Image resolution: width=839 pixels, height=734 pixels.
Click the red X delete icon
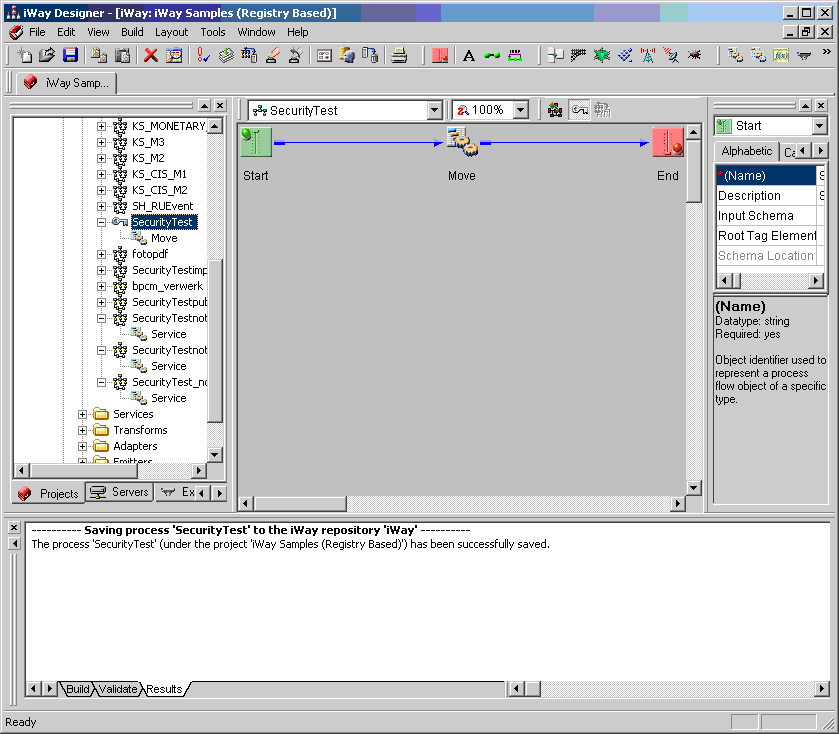[151, 55]
